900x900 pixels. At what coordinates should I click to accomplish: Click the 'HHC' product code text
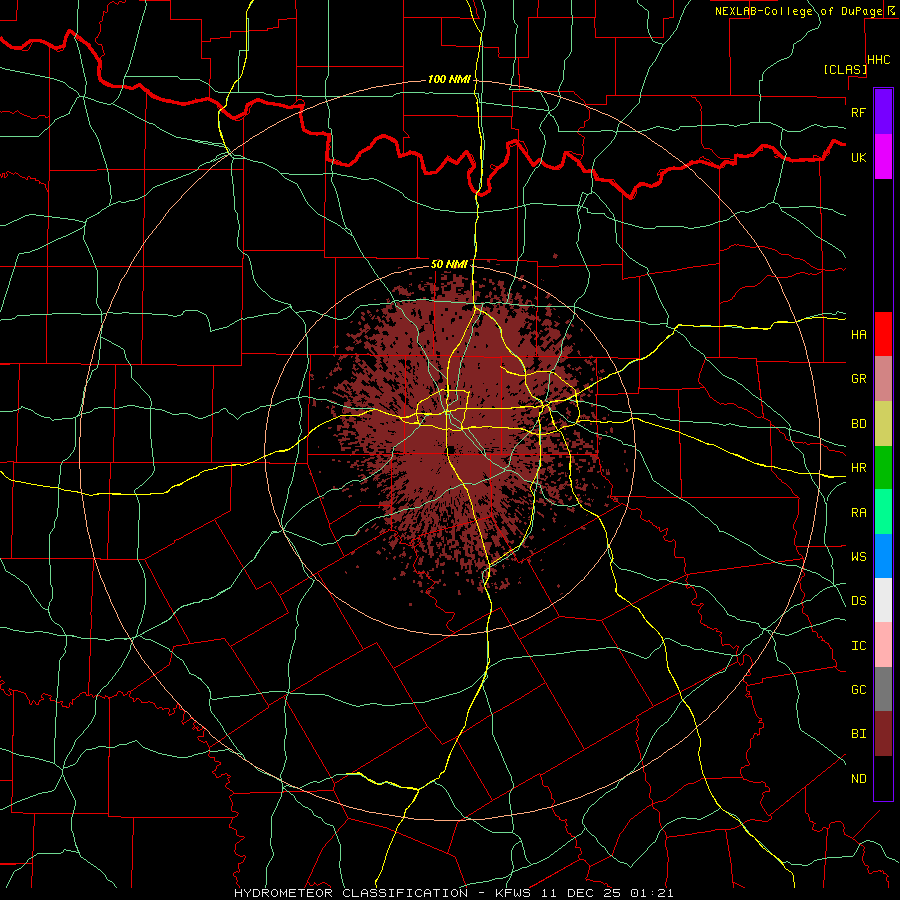point(879,60)
